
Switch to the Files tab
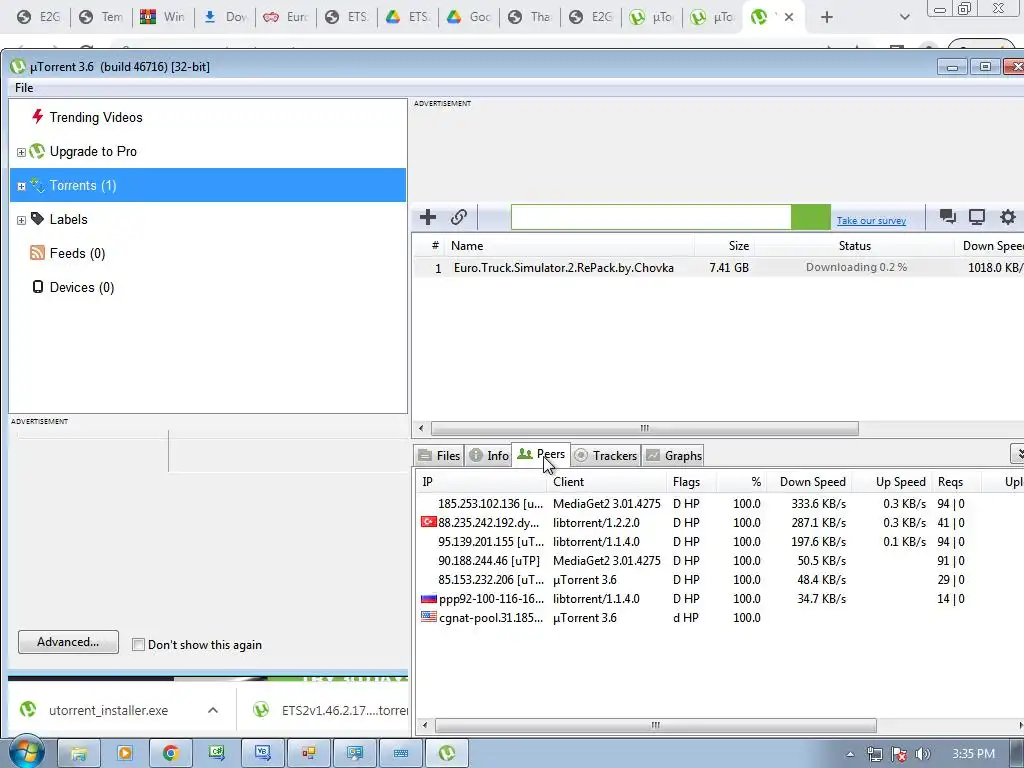pos(440,456)
